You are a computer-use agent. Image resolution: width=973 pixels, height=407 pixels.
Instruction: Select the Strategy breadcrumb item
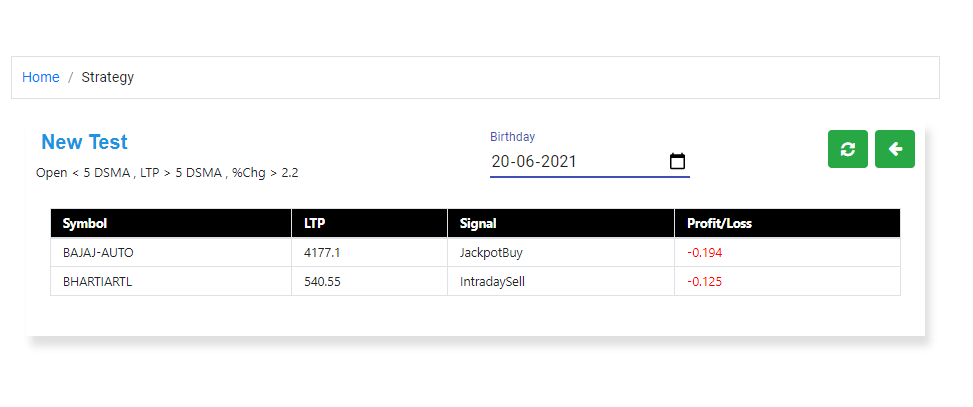point(107,77)
